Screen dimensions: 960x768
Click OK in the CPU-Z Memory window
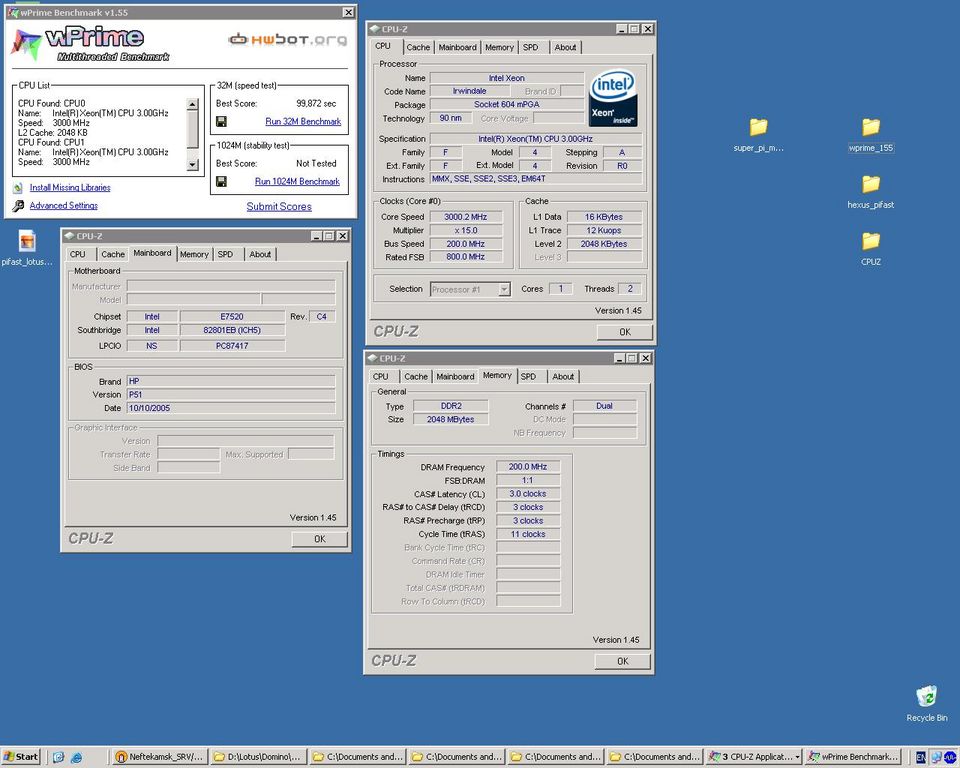622,661
